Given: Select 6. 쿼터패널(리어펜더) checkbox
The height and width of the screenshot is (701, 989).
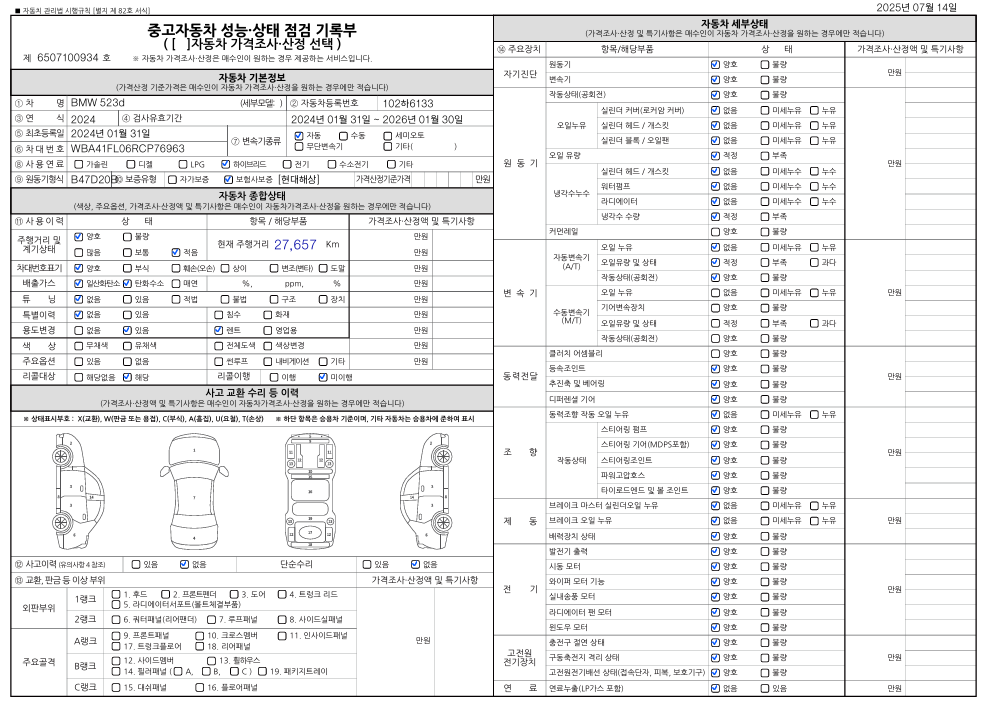Looking at the screenshot, I should [x=116, y=620].
